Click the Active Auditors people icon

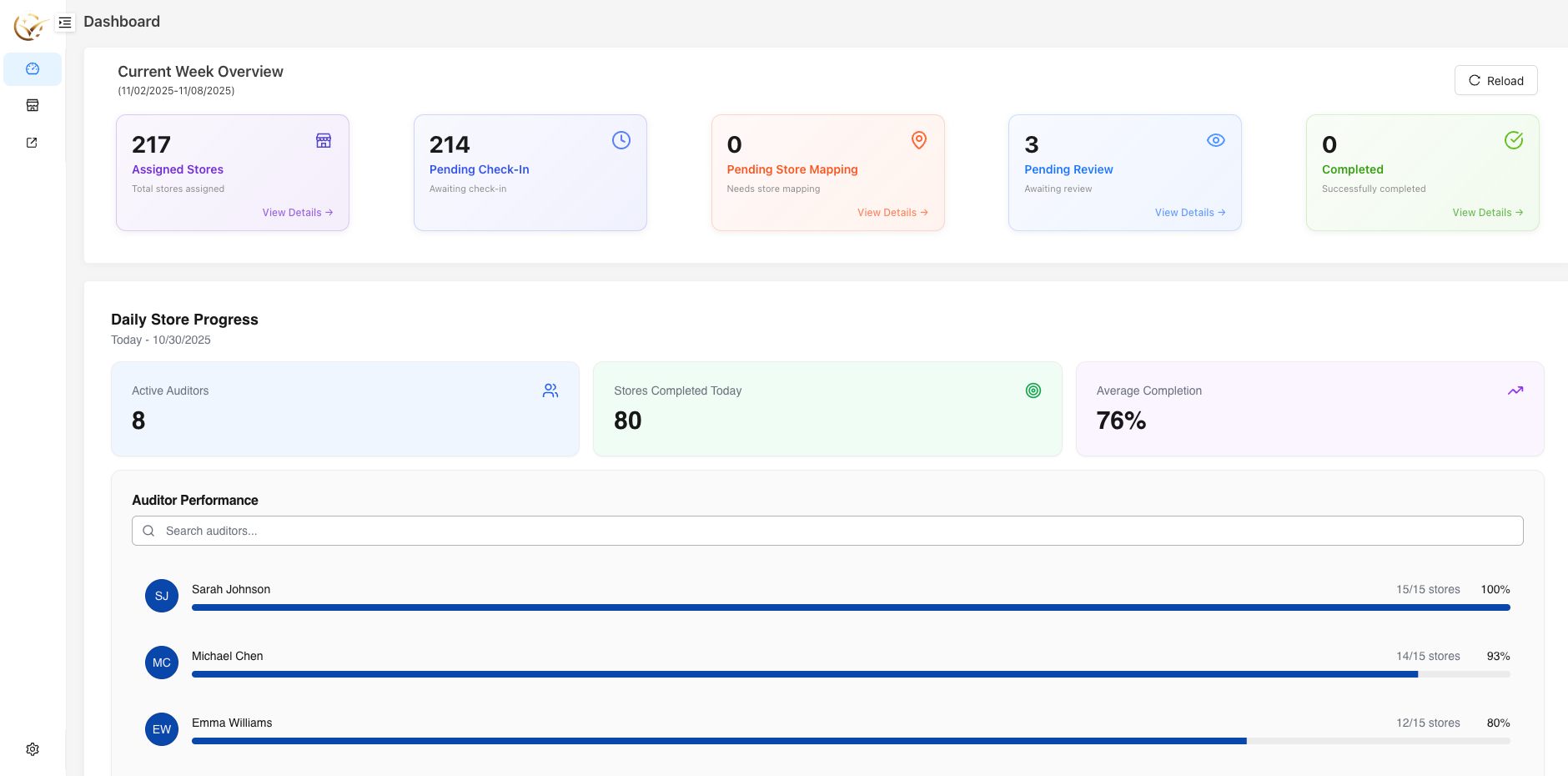click(x=550, y=390)
